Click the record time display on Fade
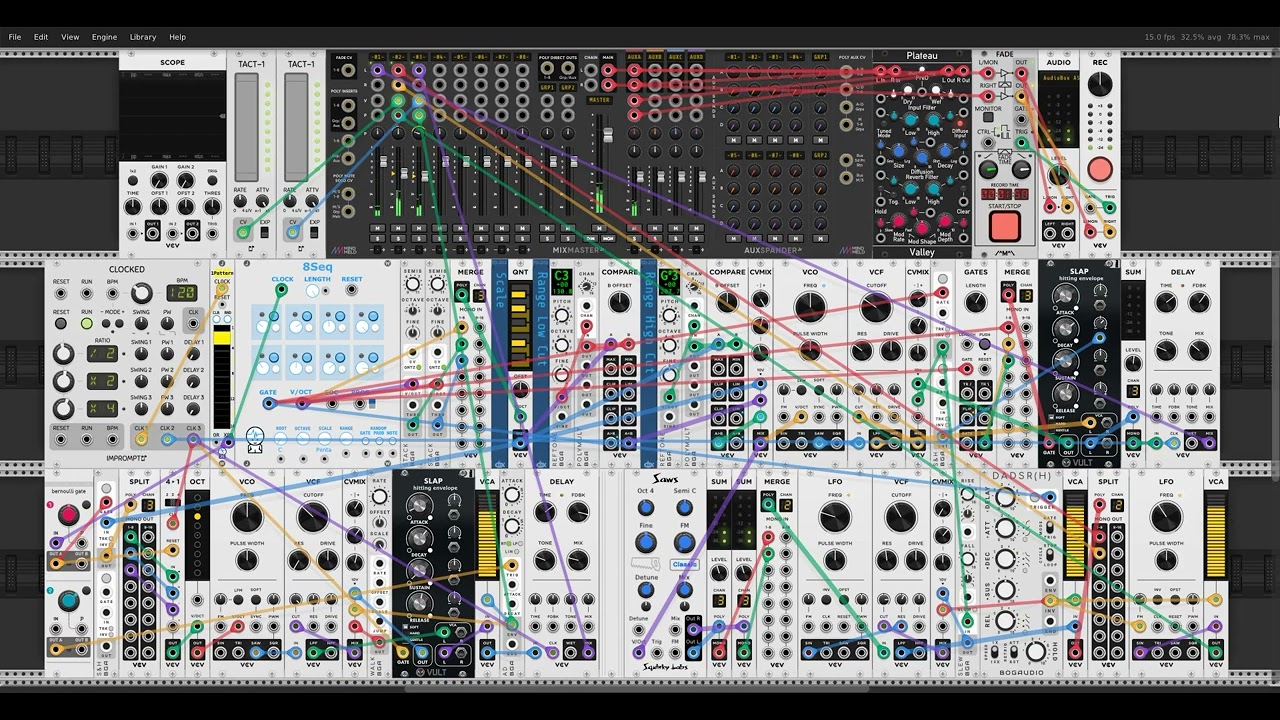Image resolution: width=1280 pixels, height=720 pixels. (x=1004, y=194)
